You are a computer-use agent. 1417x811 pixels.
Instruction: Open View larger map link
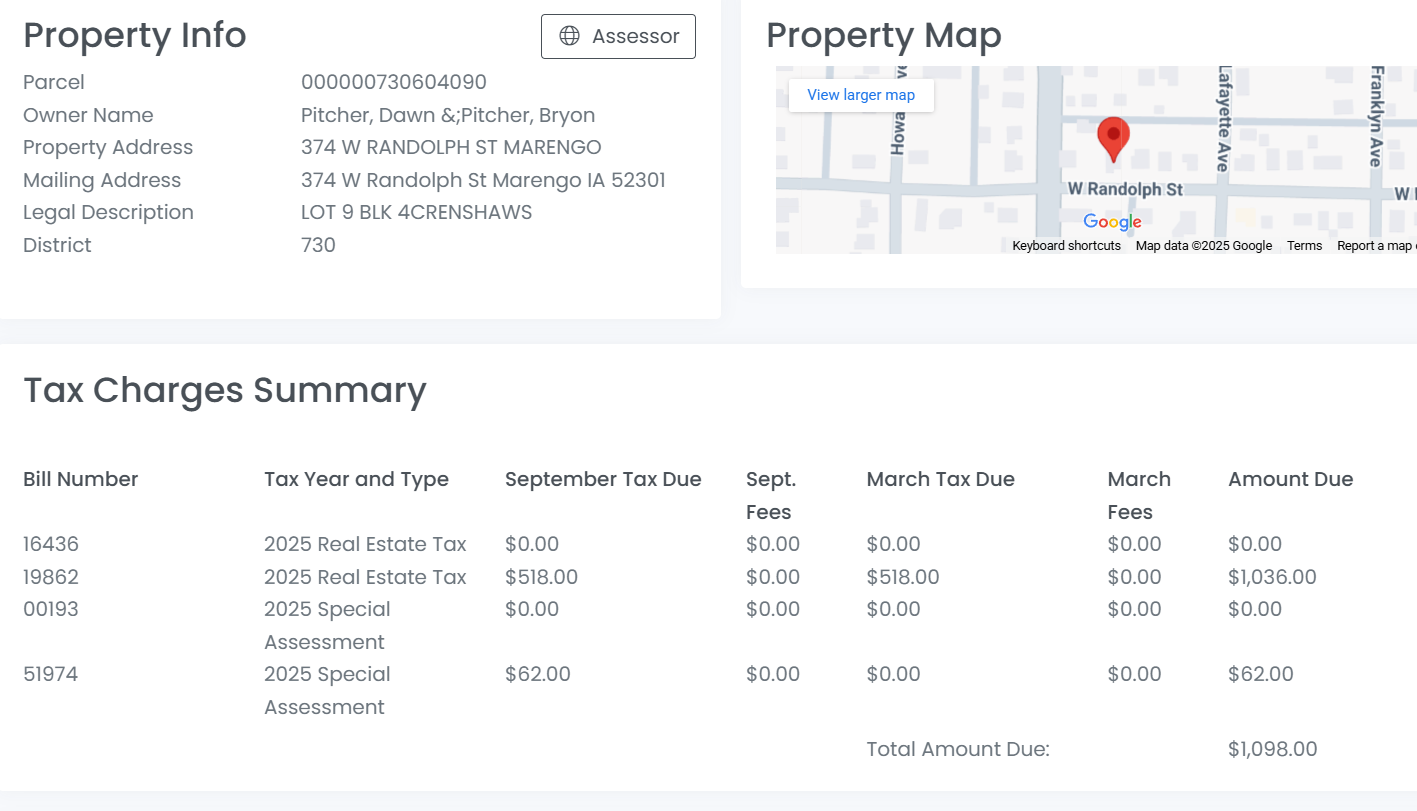coord(861,95)
